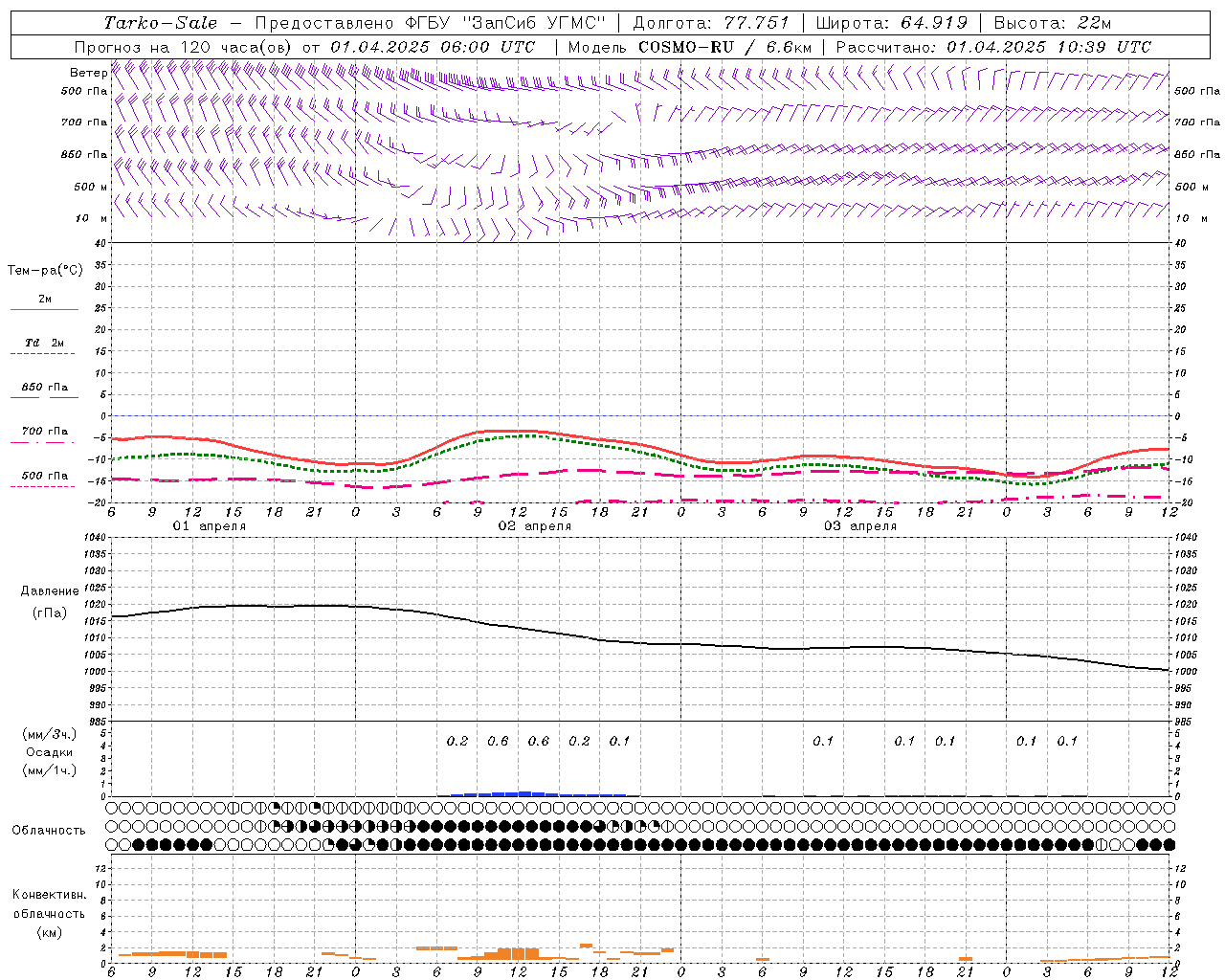The image size is (1225, 980).
Task: Select the COSMO-RU / 6.6км model label
Action: coord(724,47)
